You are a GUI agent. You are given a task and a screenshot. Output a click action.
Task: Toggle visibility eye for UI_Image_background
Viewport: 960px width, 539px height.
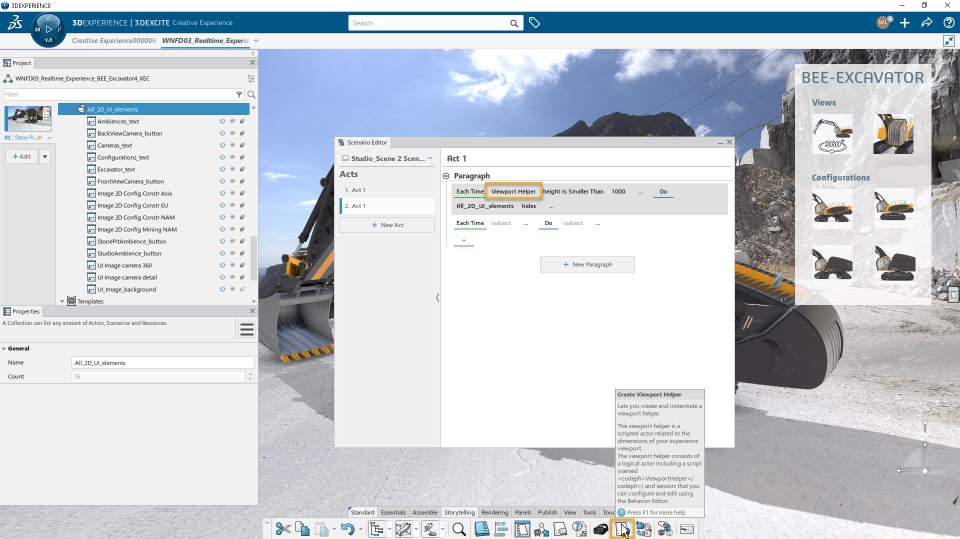(232, 289)
